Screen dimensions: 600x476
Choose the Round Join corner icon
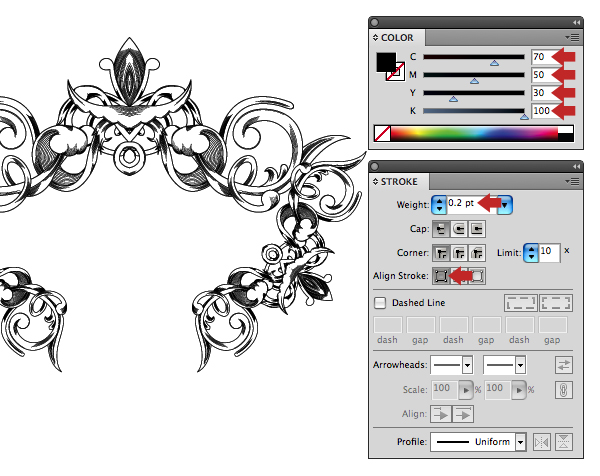click(459, 253)
